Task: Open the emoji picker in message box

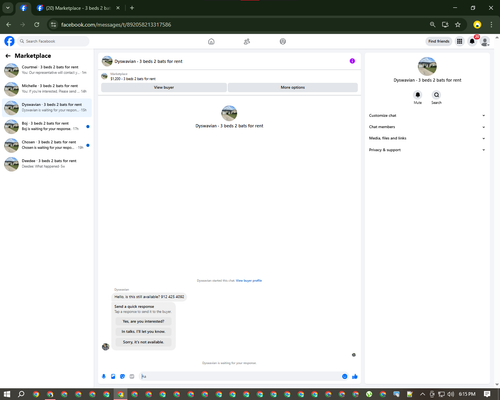Action: click(x=345, y=376)
